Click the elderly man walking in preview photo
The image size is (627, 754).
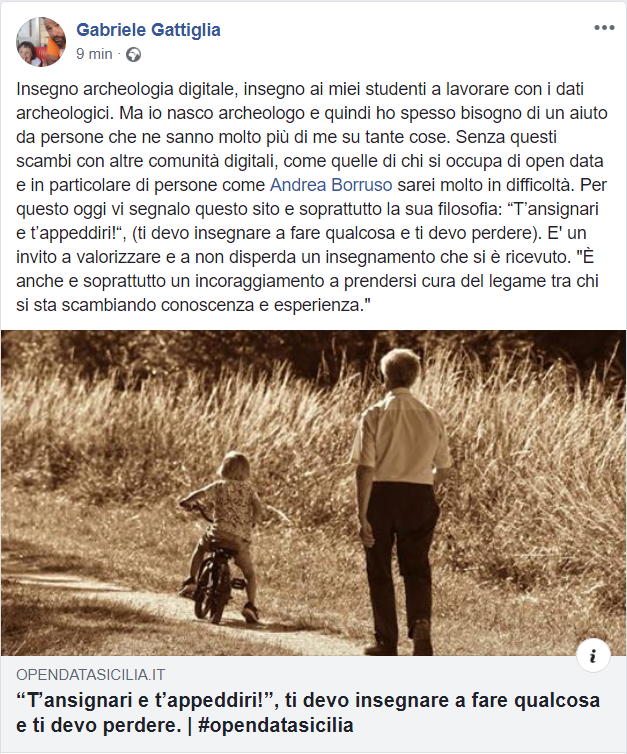coord(399,500)
